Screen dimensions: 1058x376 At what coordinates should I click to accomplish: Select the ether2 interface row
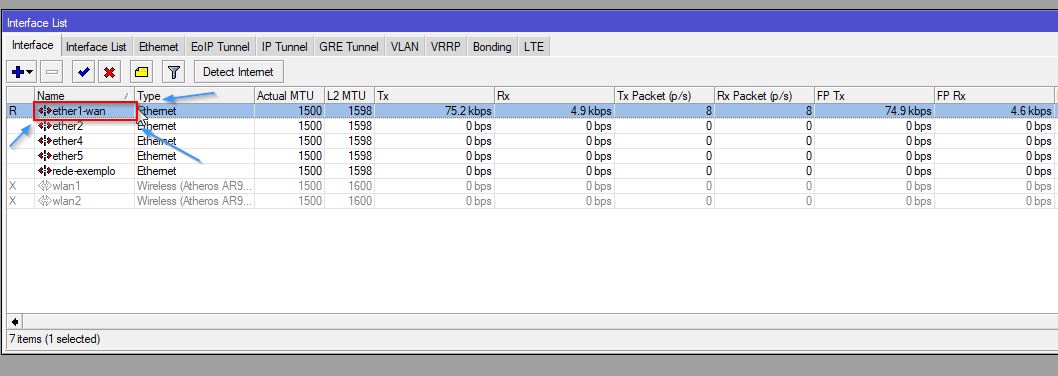click(530, 126)
